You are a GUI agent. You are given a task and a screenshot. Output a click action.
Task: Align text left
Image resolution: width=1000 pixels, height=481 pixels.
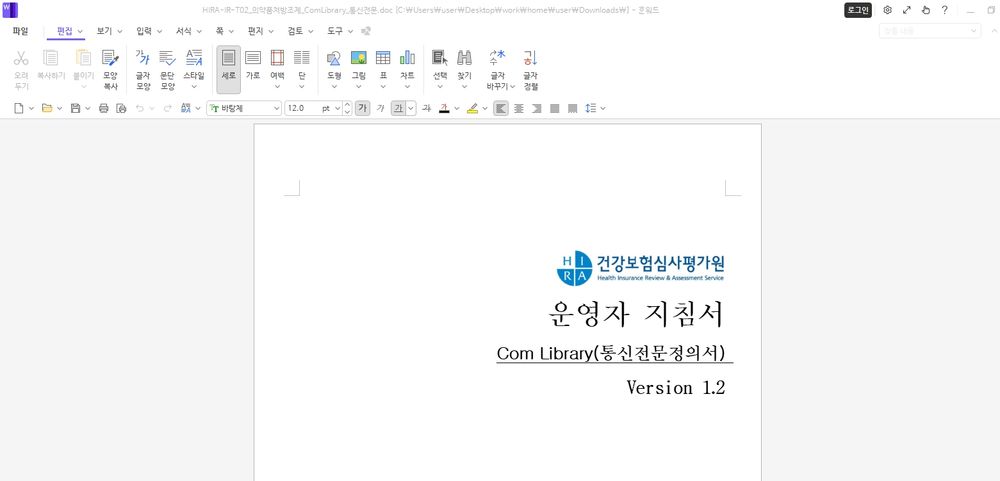pyautogui.click(x=501, y=108)
